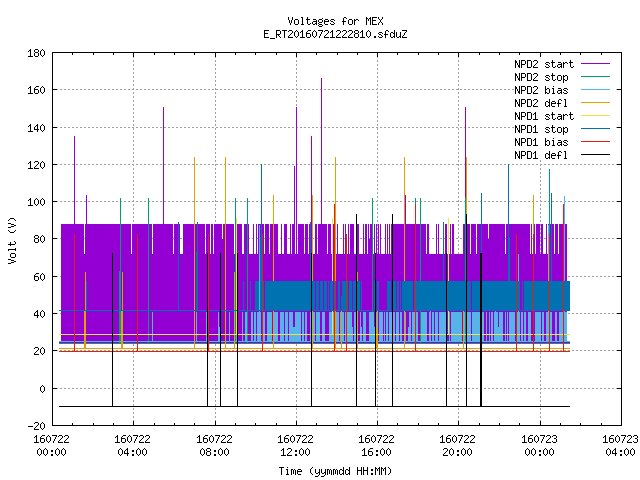Click the tallest purple spike peak near 166 V
Viewport: 640px width, 480px height.
point(321,79)
